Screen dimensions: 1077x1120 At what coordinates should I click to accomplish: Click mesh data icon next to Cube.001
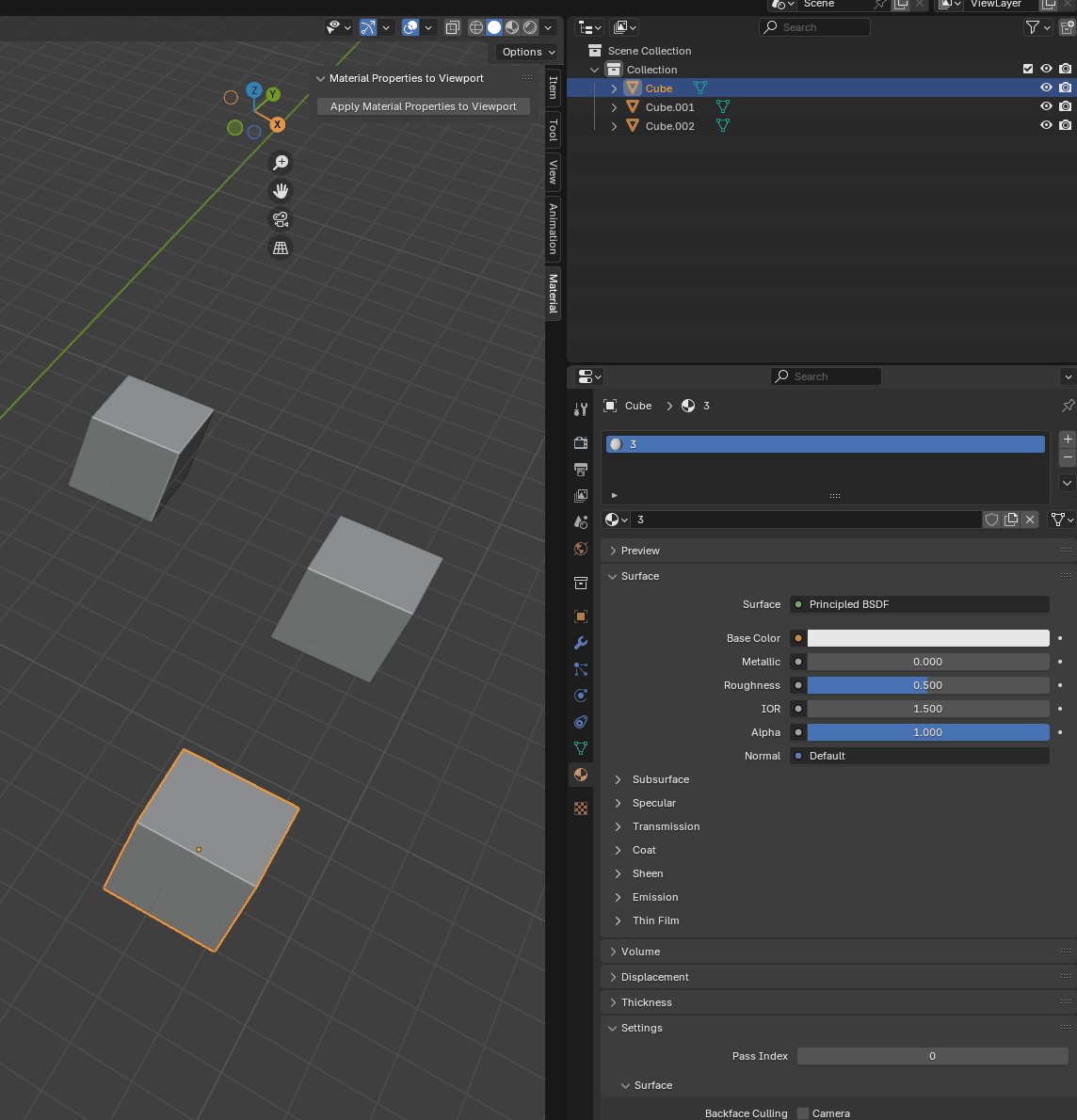click(x=722, y=106)
